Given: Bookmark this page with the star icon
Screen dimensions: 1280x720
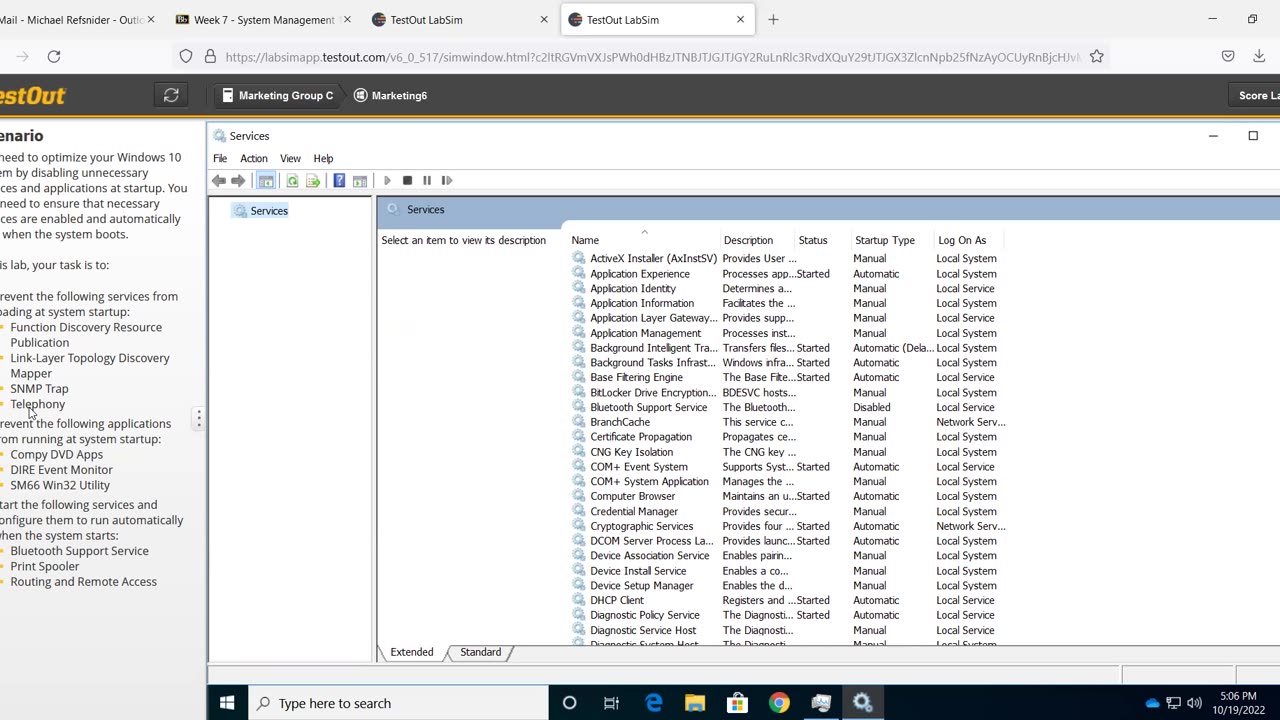Looking at the screenshot, I should pyautogui.click(x=1097, y=57).
